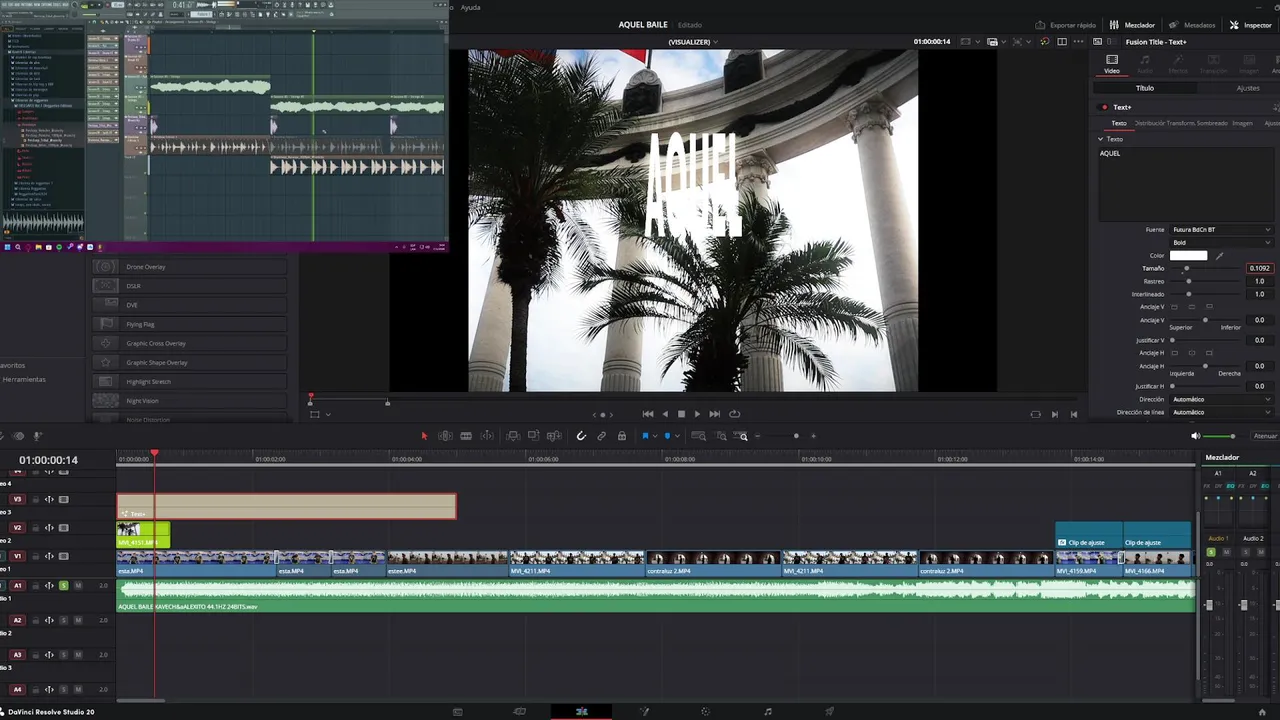This screenshot has height=720, width=1280.
Task: Zoom out timeline with minus button
Action: pos(758,436)
